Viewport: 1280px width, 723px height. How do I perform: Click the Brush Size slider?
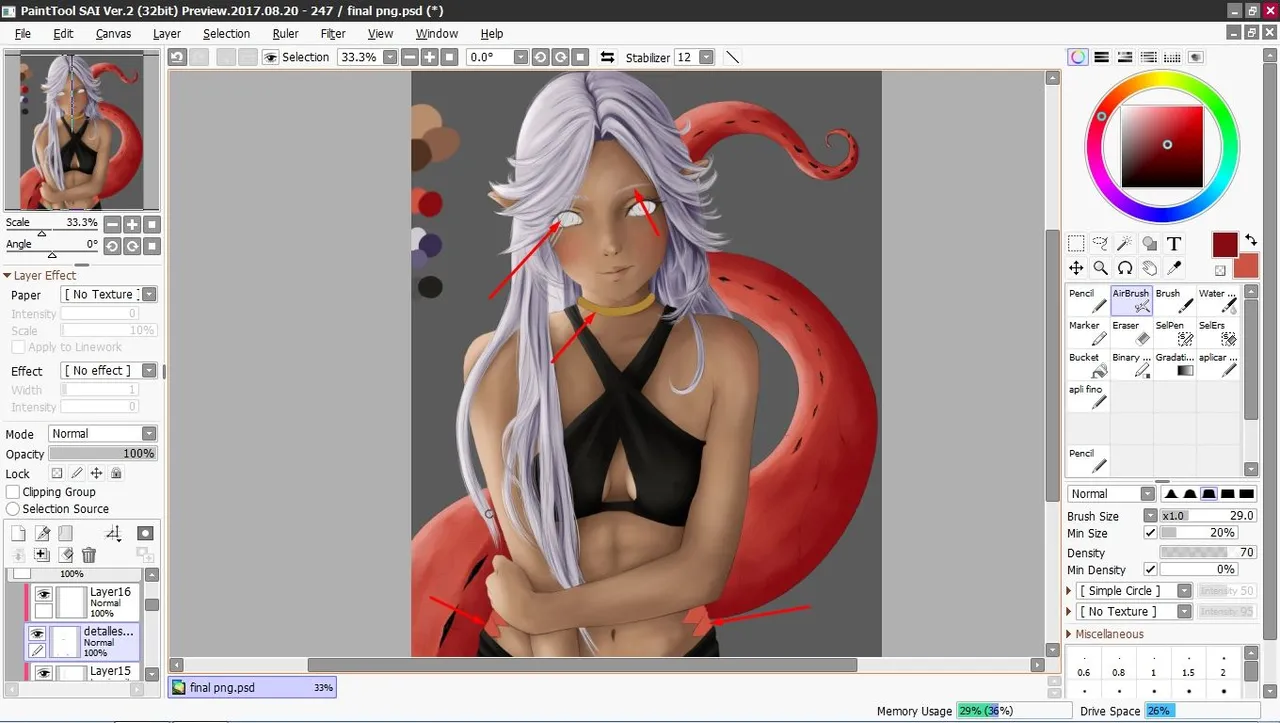1207,516
